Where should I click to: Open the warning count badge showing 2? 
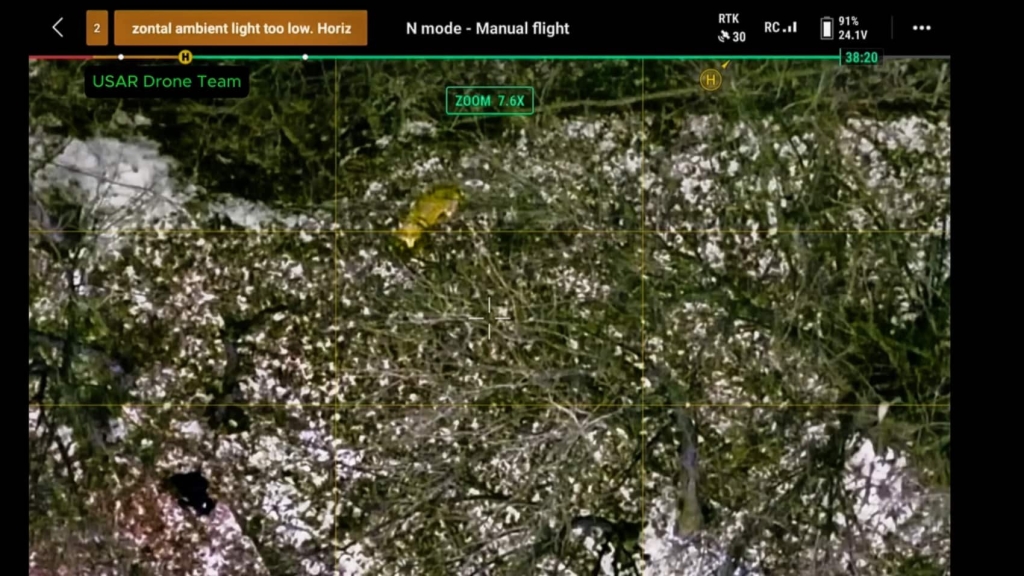coord(97,28)
